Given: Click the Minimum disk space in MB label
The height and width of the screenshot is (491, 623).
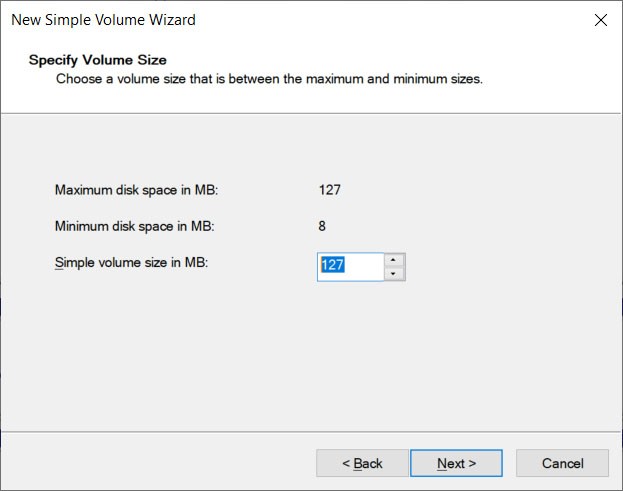Looking at the screenshot, I should click(134, 226).
